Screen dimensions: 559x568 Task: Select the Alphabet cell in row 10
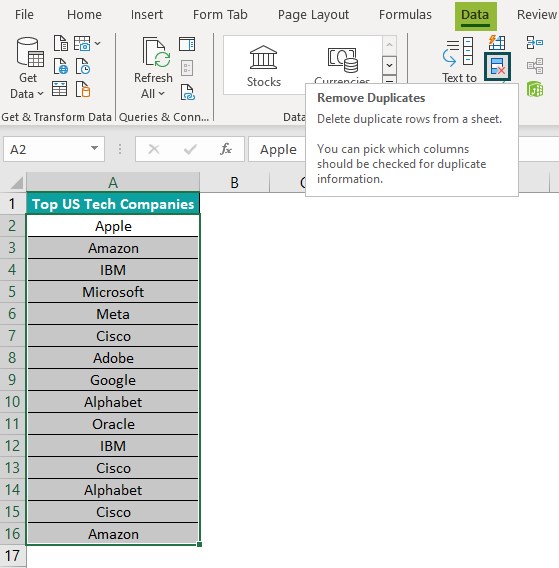113,402
